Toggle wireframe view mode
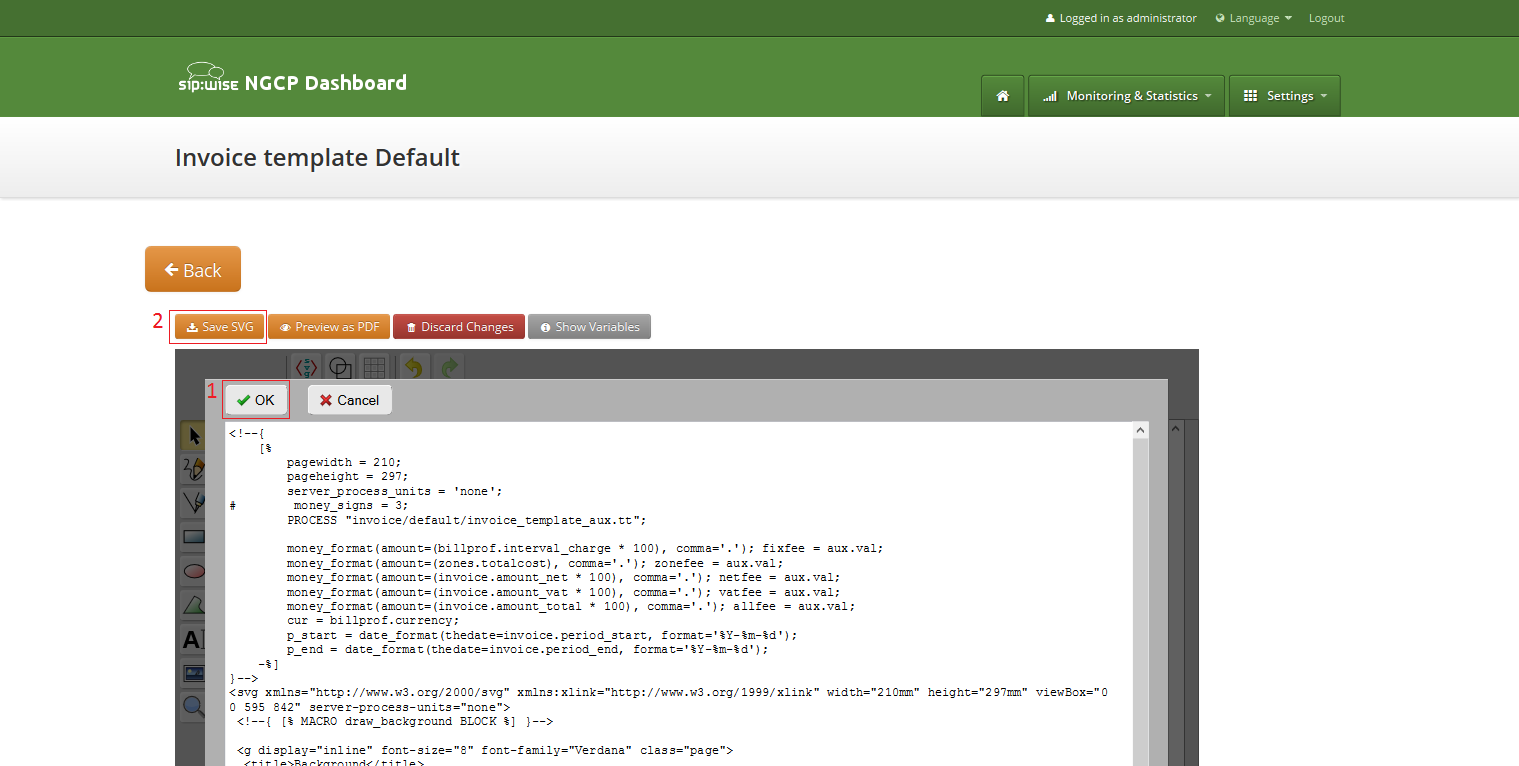Viewport: 1519px width, 766px height. pos(339,367)
